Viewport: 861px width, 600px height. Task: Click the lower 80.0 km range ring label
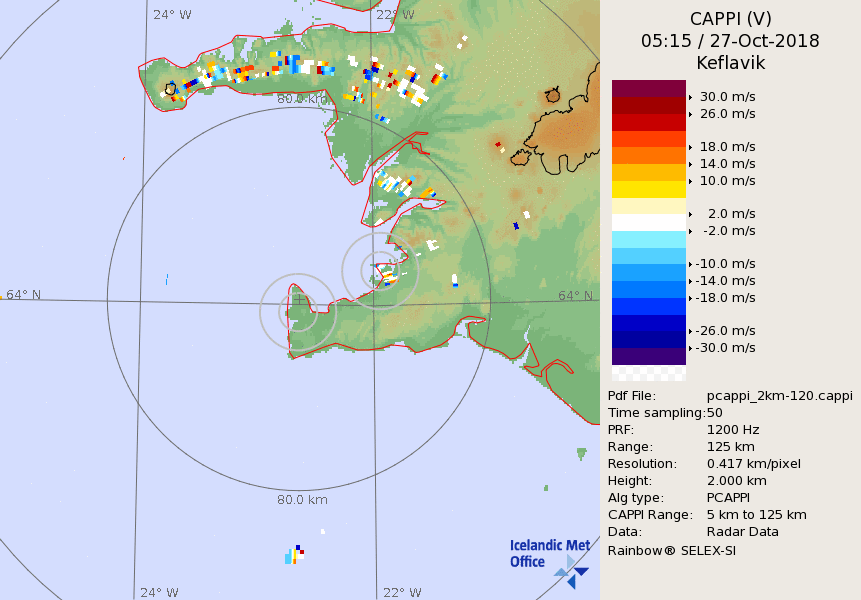pyautogui.click(x=302, y=500)
